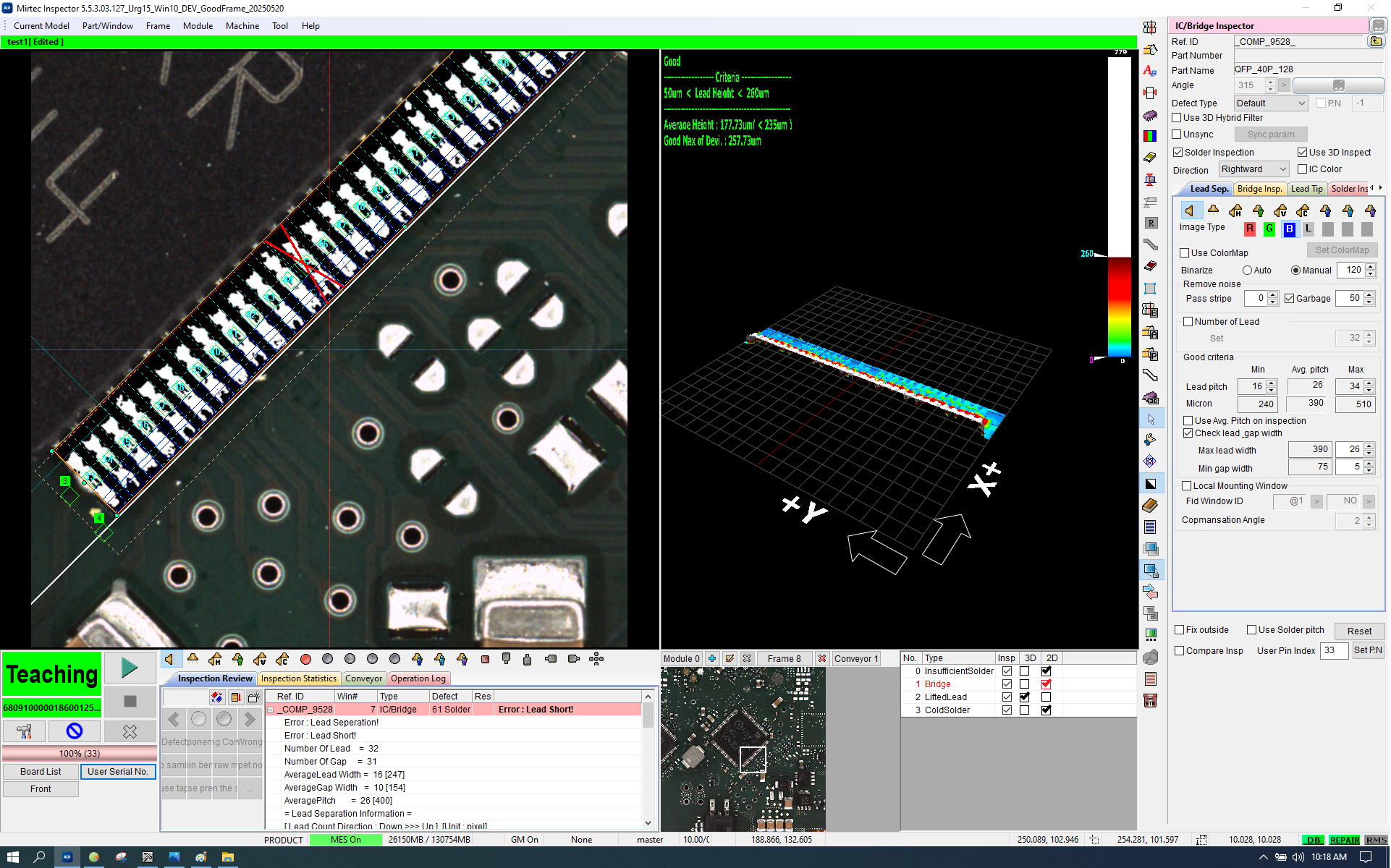Open the Part/Window menu
Viewport: 1391px width, 868px height.
[108, 26]
